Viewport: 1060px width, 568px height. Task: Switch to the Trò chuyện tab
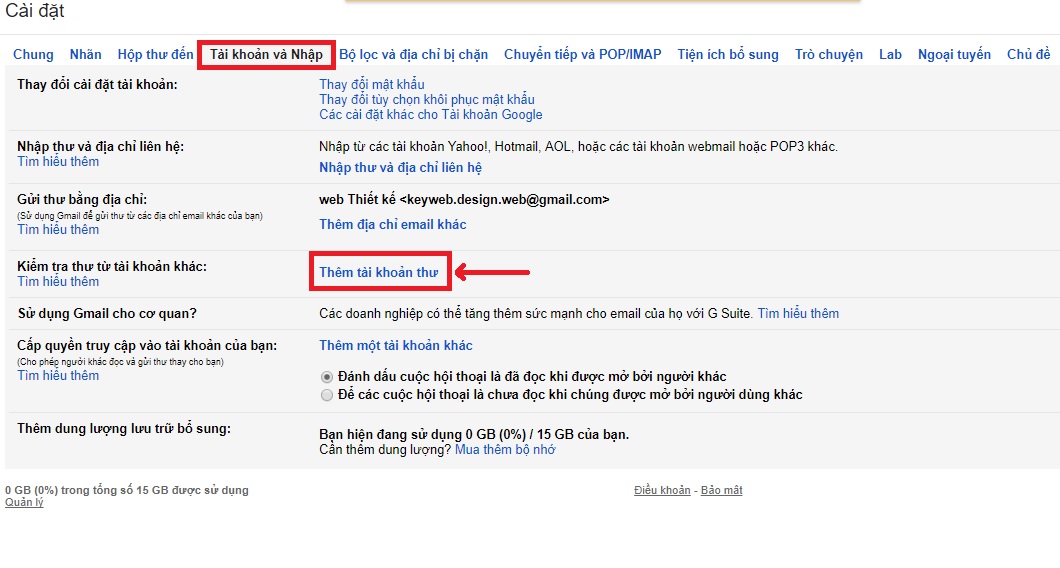click(829, 55)
